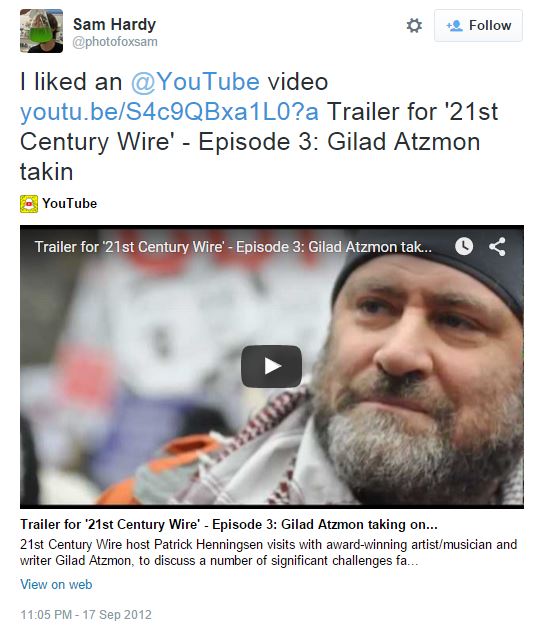Click the Follow button
The image size is (544, 630).
click(478, 25)
